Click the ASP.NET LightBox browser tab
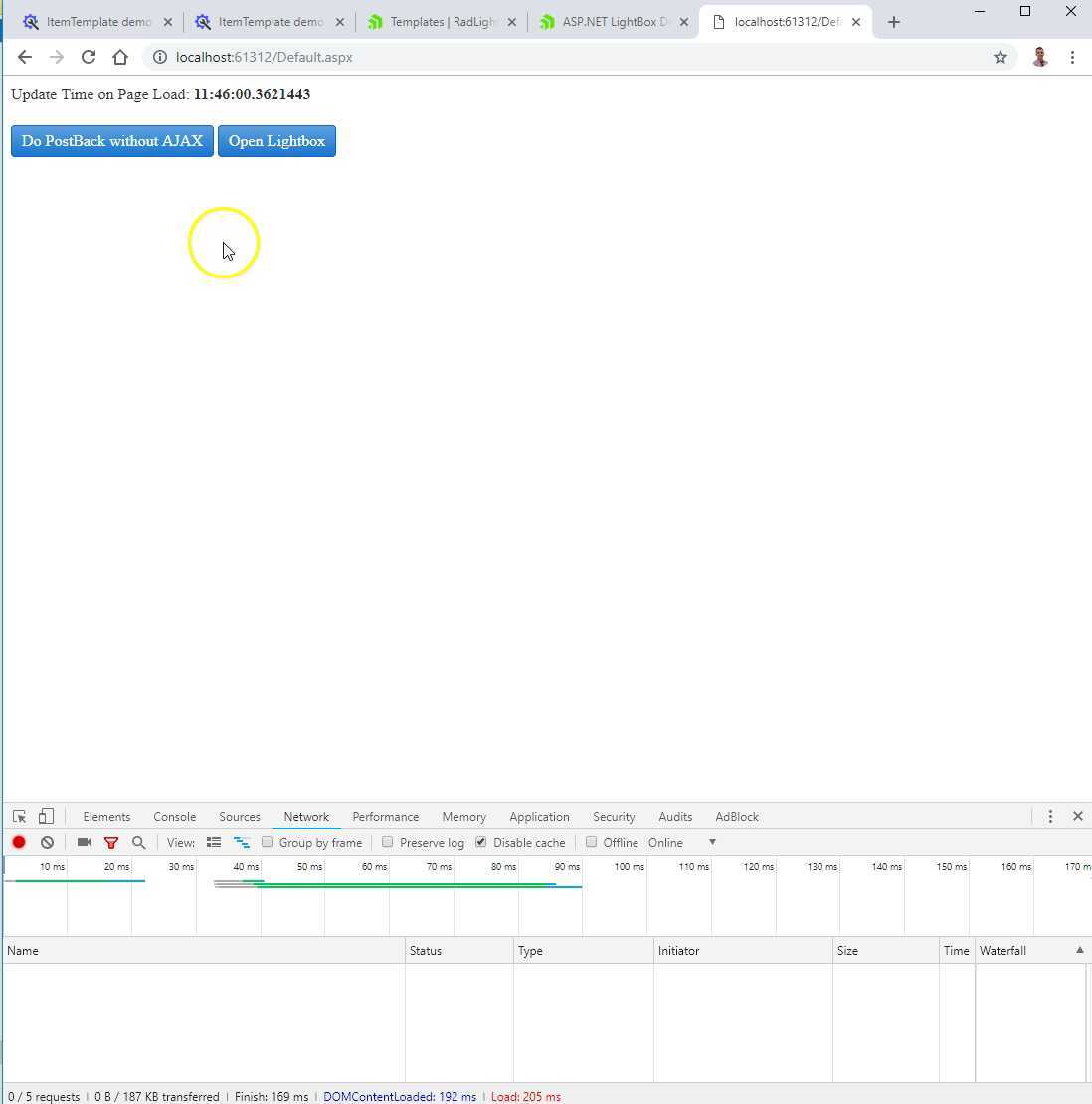The height and width of the screenshot is (1104, 1092). 609,21
